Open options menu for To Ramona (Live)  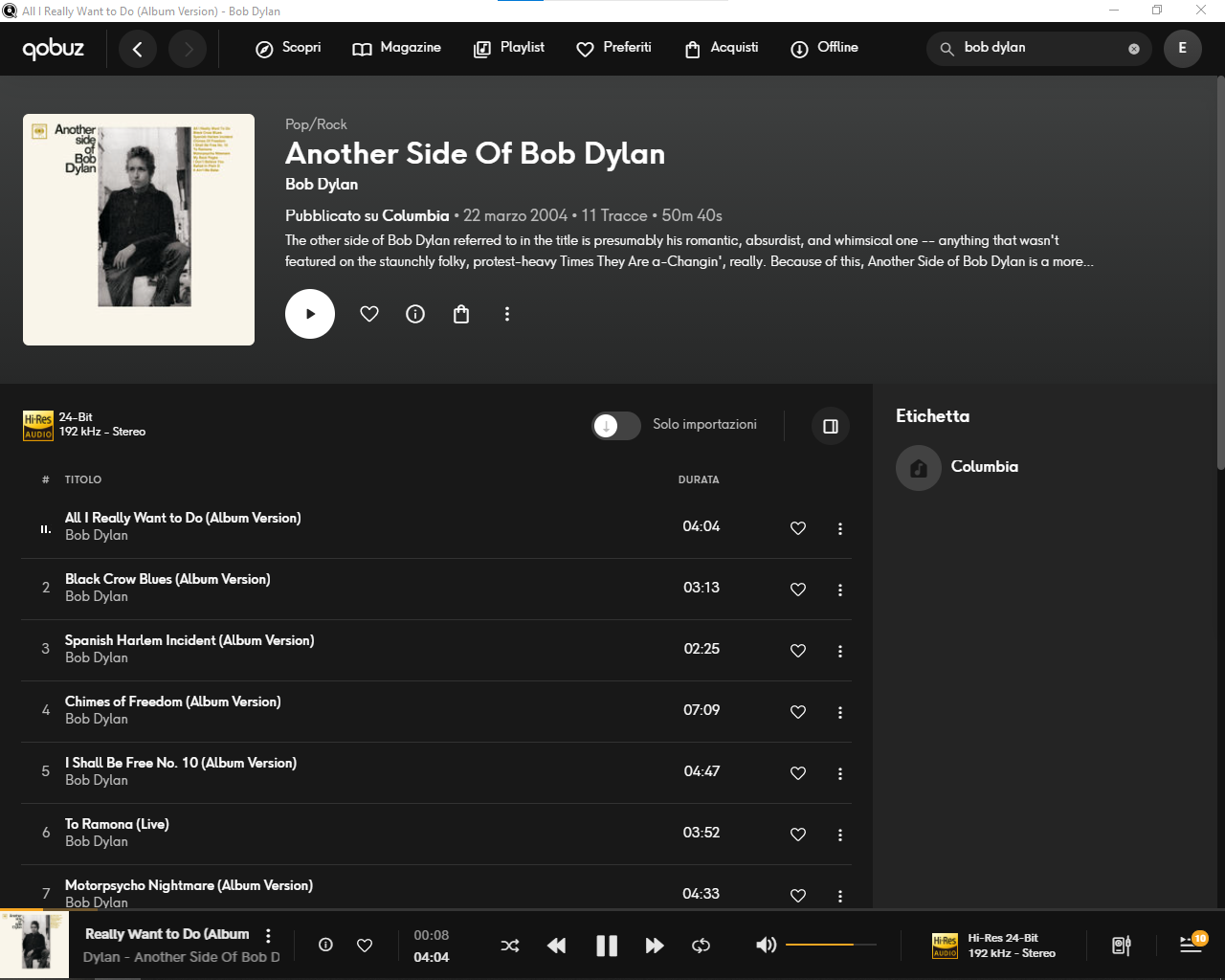click(x=840, y=835)
